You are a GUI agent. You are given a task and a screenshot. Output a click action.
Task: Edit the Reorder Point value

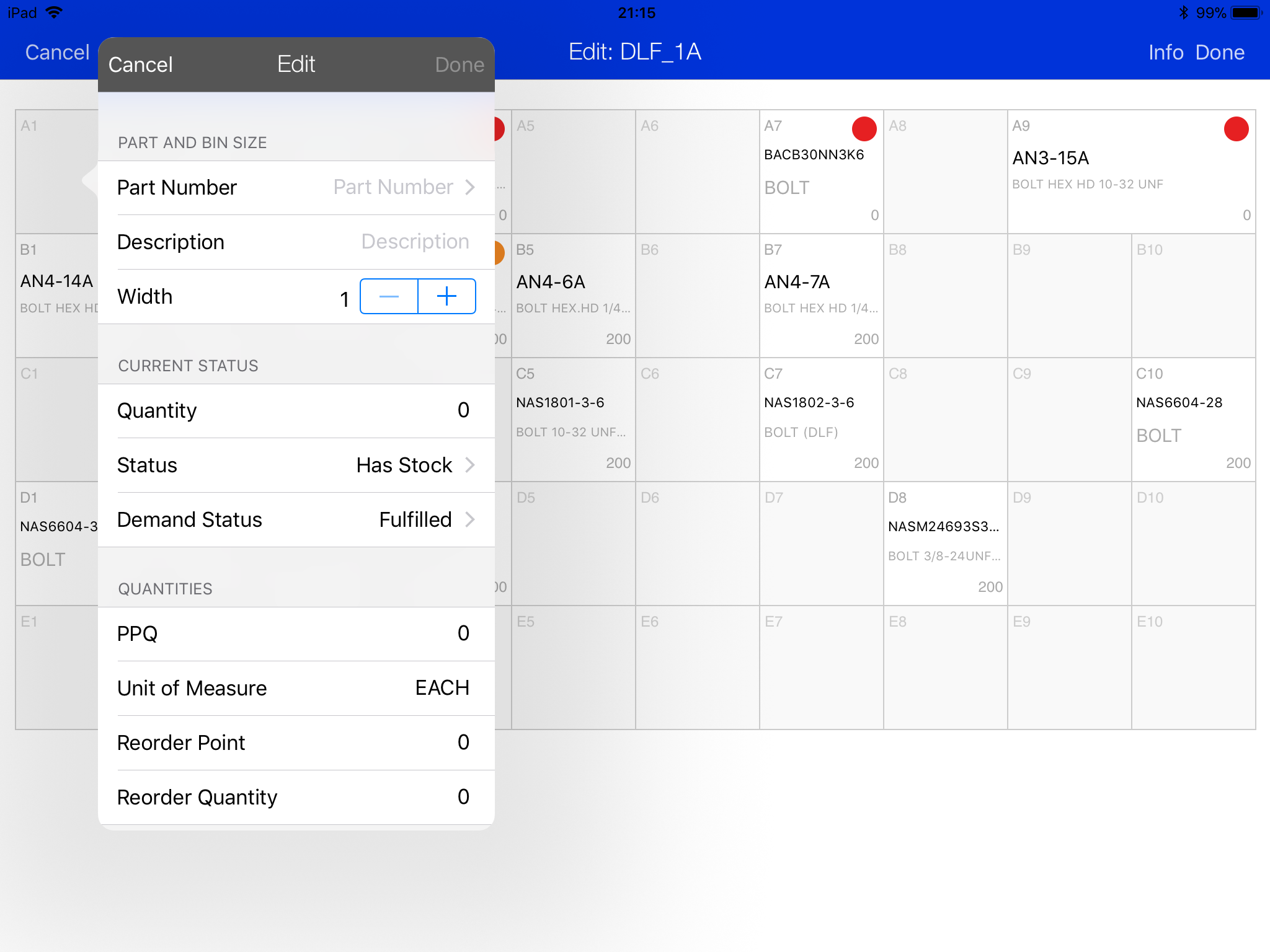click(x=463, y=743)
